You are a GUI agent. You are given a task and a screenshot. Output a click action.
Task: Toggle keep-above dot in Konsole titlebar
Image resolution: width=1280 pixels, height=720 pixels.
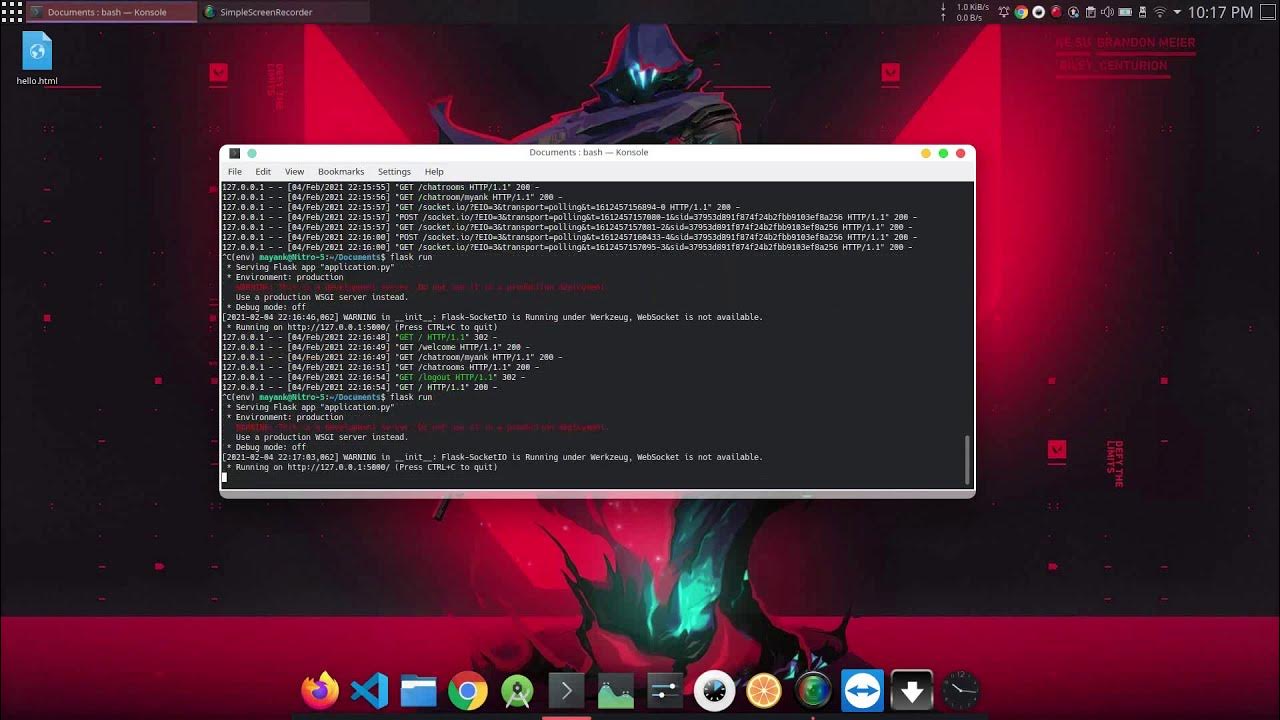[252, 153]
